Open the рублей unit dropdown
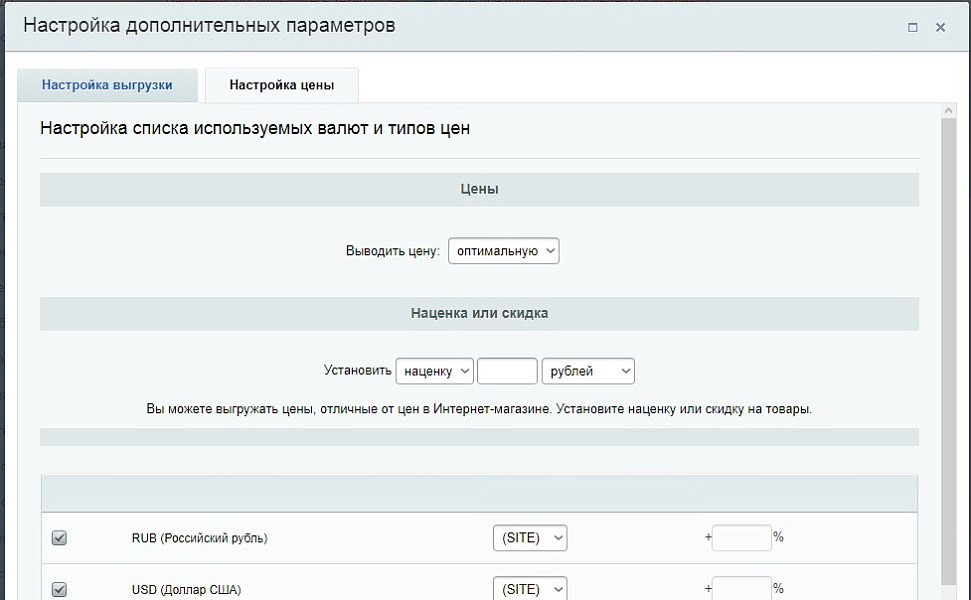This screenshot has width=971, height=600. tap(588, 371)
